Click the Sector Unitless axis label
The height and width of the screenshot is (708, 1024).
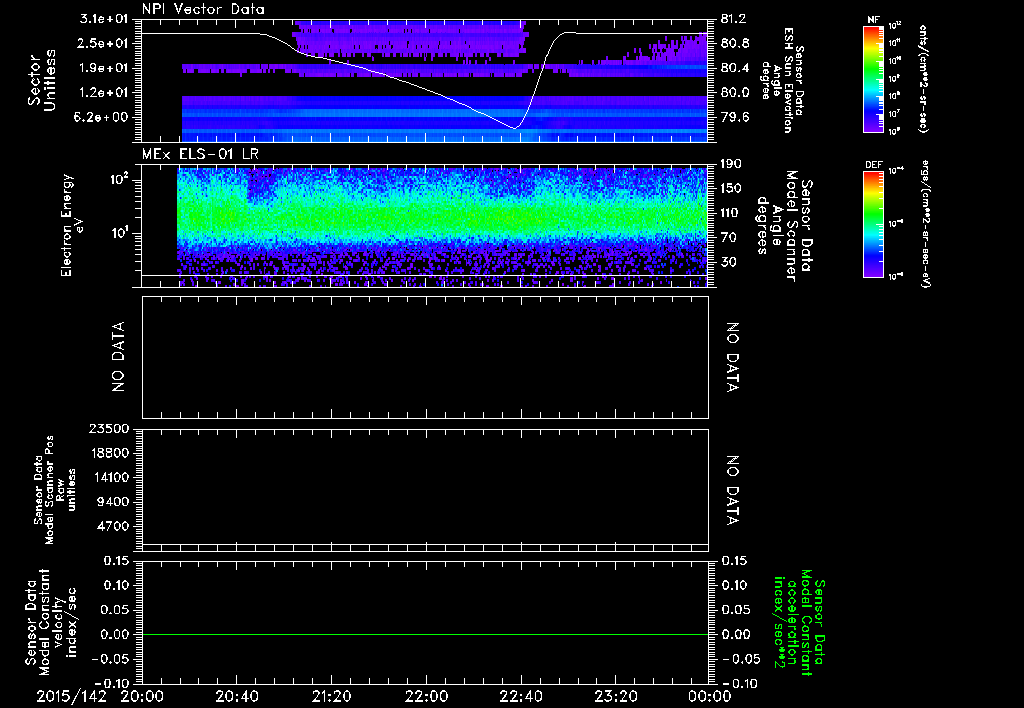click(40, 79)
